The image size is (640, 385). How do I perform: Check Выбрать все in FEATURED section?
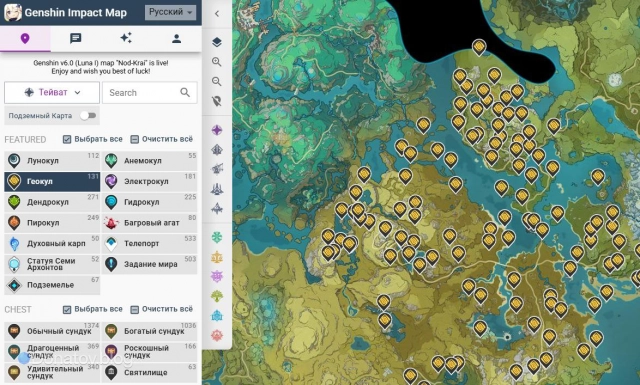pyautogui.click(x=93, y=139)
